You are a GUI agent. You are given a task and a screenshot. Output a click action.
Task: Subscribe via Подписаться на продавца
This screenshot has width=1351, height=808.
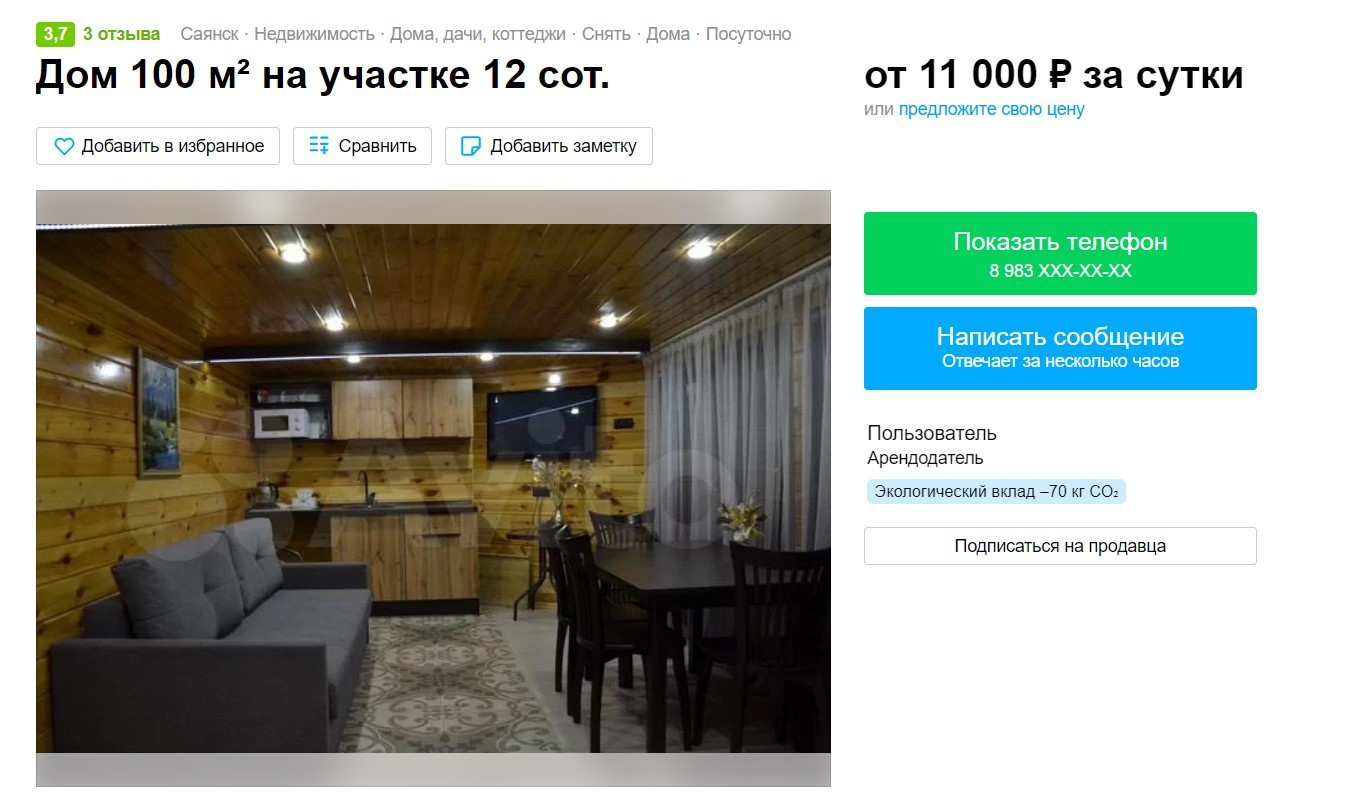tap(1060, 546)
